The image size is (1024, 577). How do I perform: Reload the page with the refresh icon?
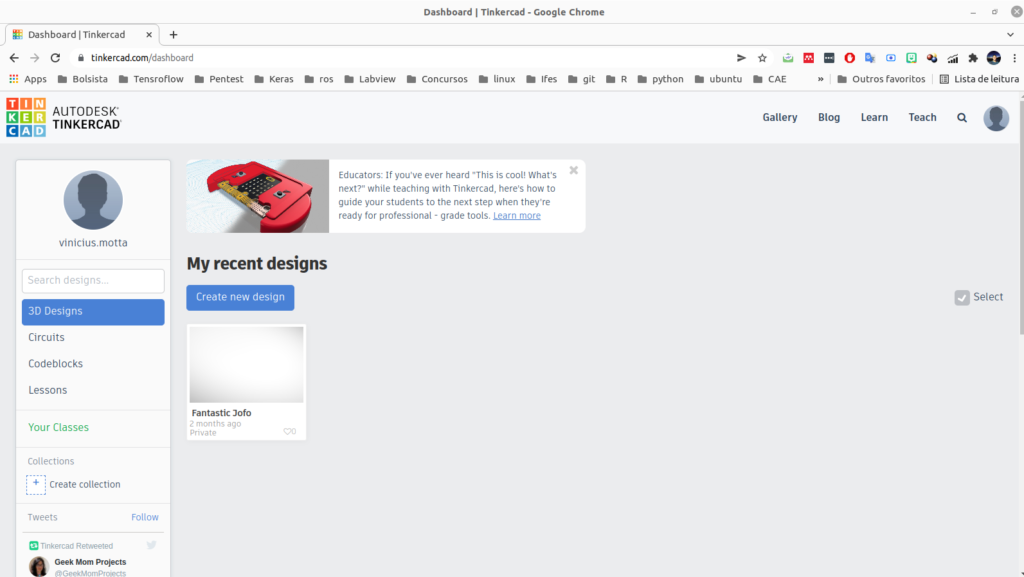56,57
